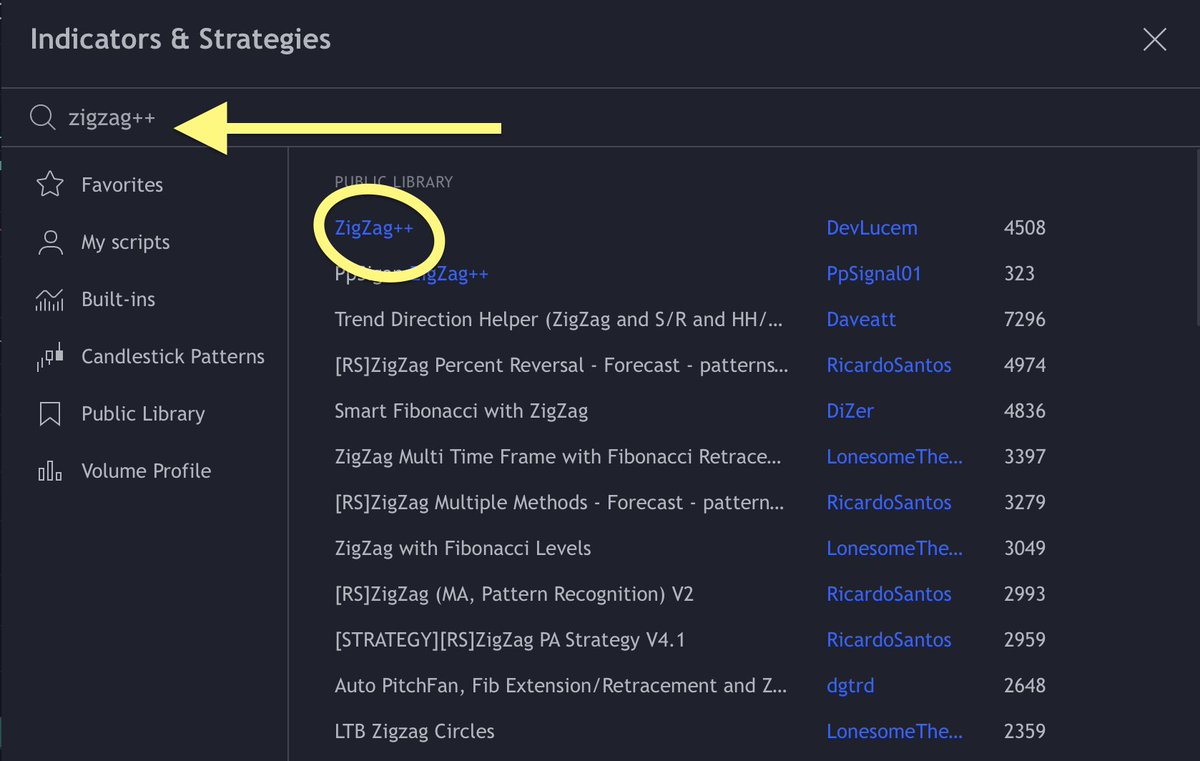
Task: Select ZigZag with Fibonacci Levels
Action: pos(463,549)
